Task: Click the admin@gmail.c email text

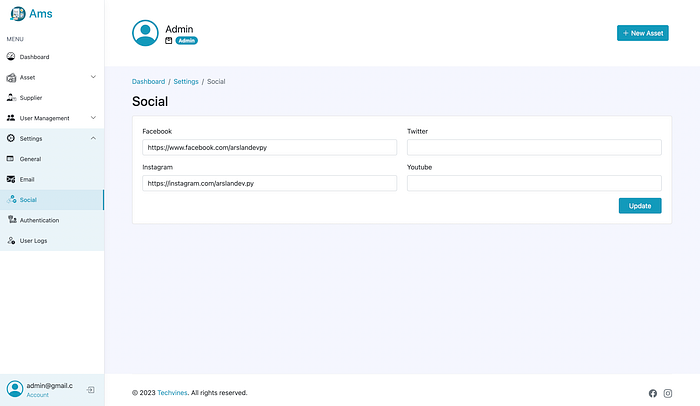Action: pyautogui.click(x=50, y=385)
